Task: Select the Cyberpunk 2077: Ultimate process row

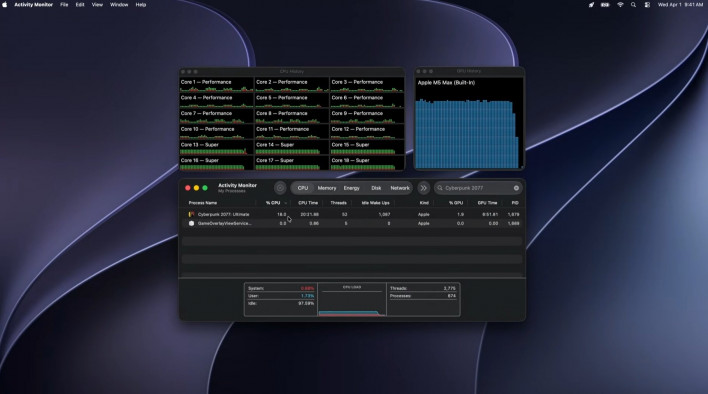Action: coord(352,214)
